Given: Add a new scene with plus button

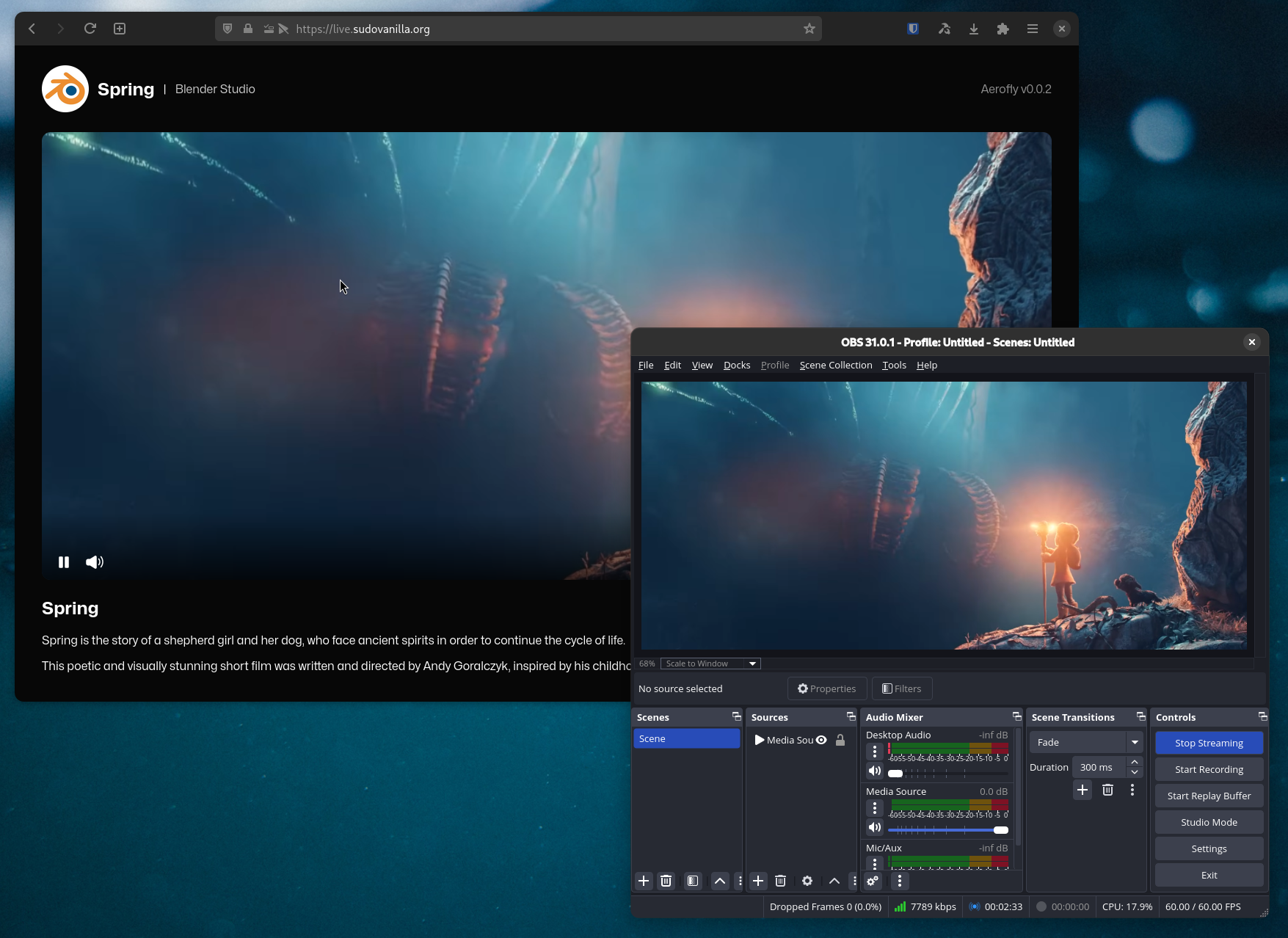Looking at the screenshot, I should pos(644,881).
